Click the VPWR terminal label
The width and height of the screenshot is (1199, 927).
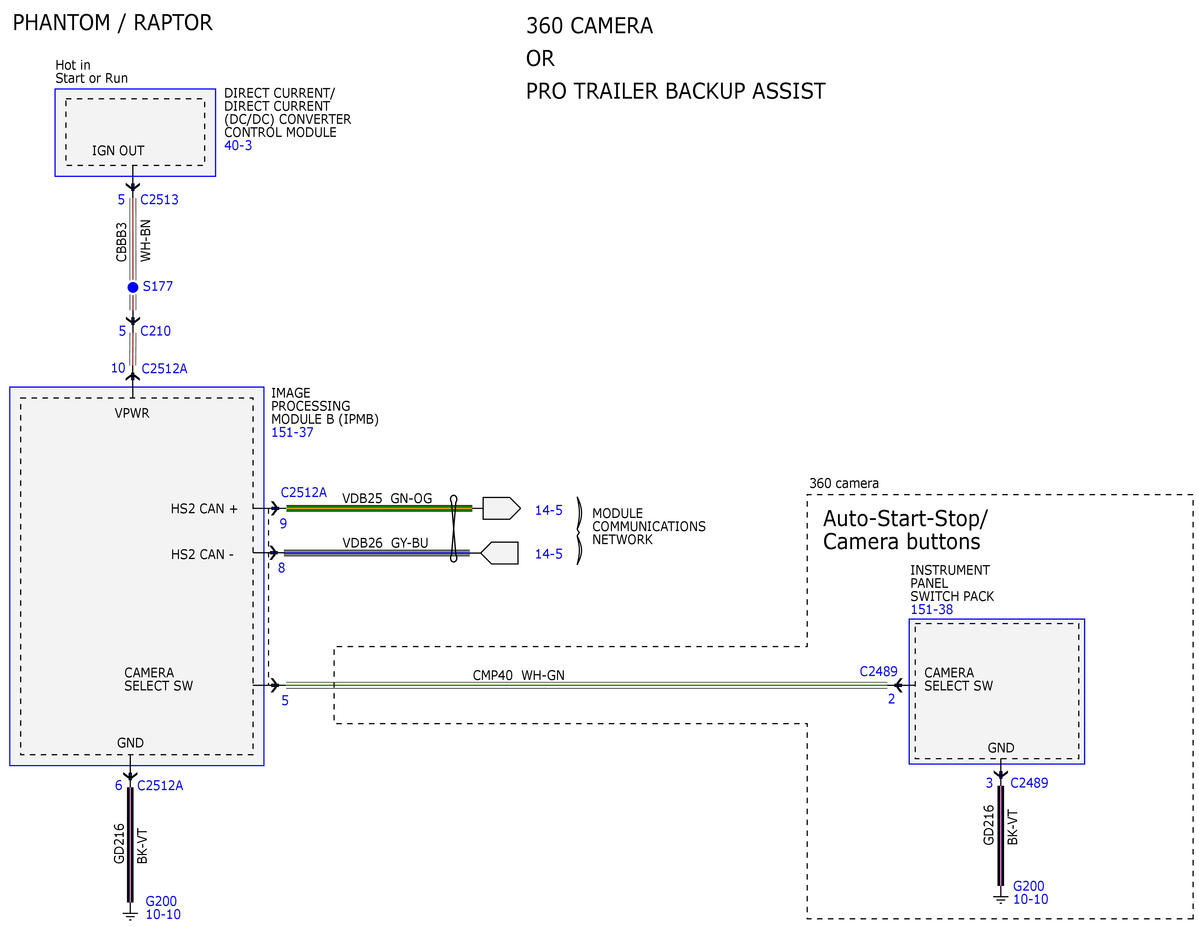point(132,414)
